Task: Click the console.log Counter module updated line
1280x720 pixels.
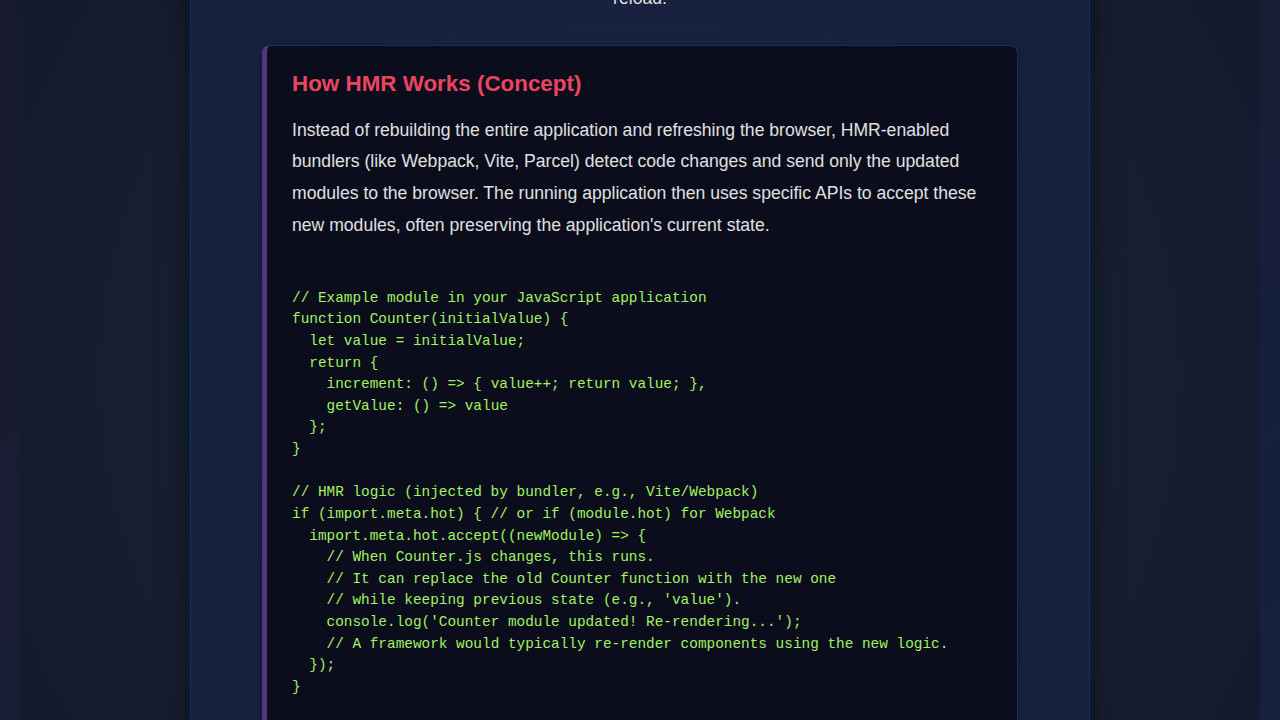Action: pos(563,621)
